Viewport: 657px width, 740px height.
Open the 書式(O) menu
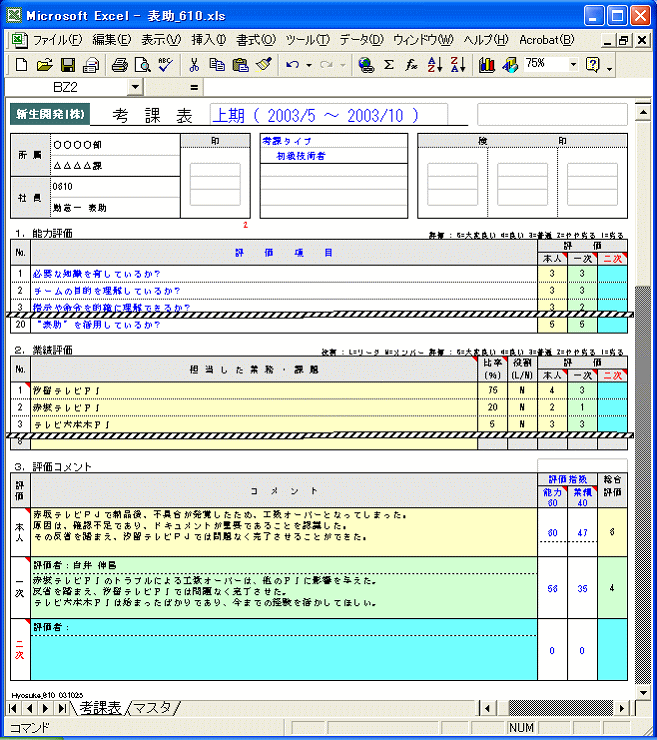[256, 40]
